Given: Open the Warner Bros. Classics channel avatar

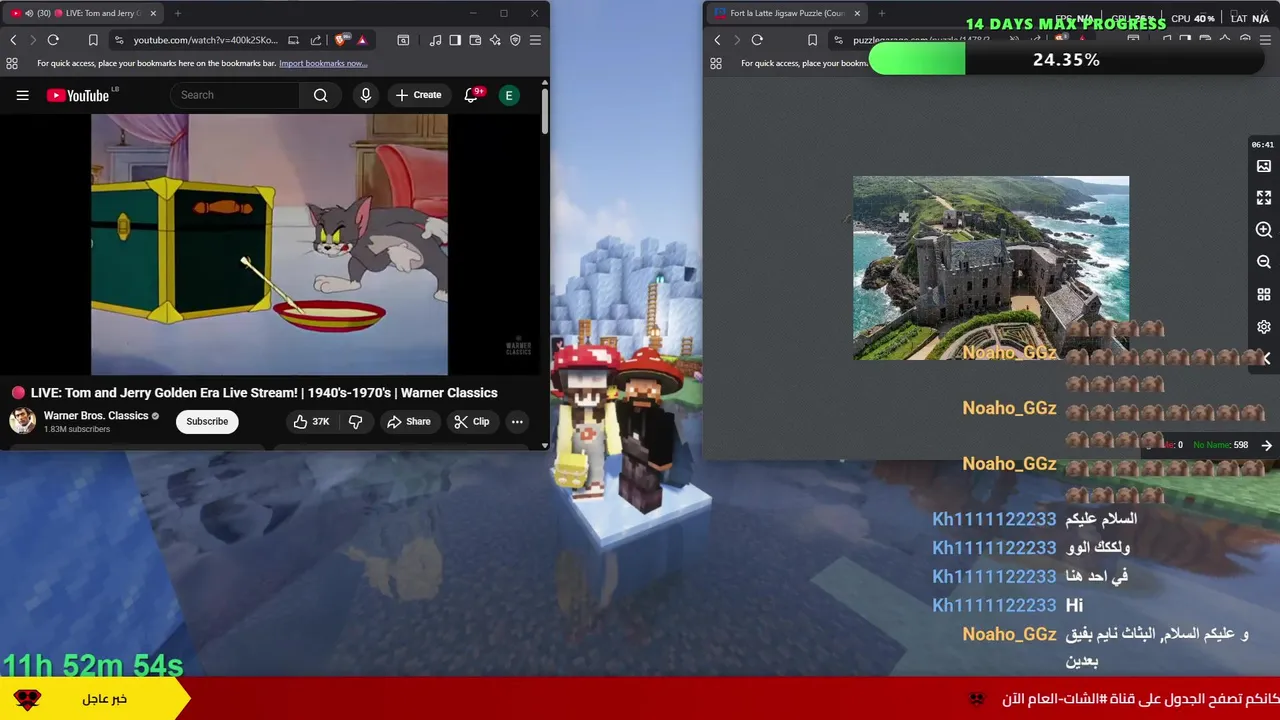Looking at the screenshot, I should (22, 421).
